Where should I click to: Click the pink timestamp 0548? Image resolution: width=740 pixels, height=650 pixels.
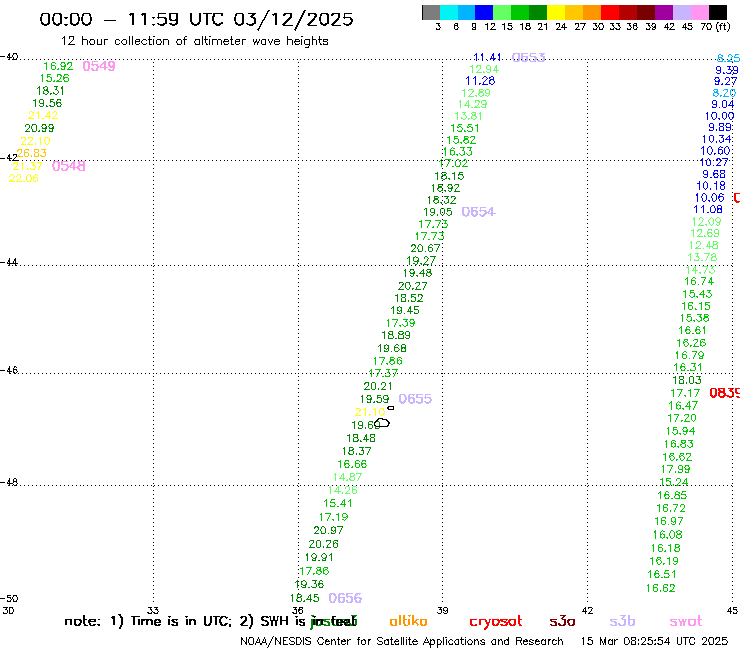tap(68, 166)
